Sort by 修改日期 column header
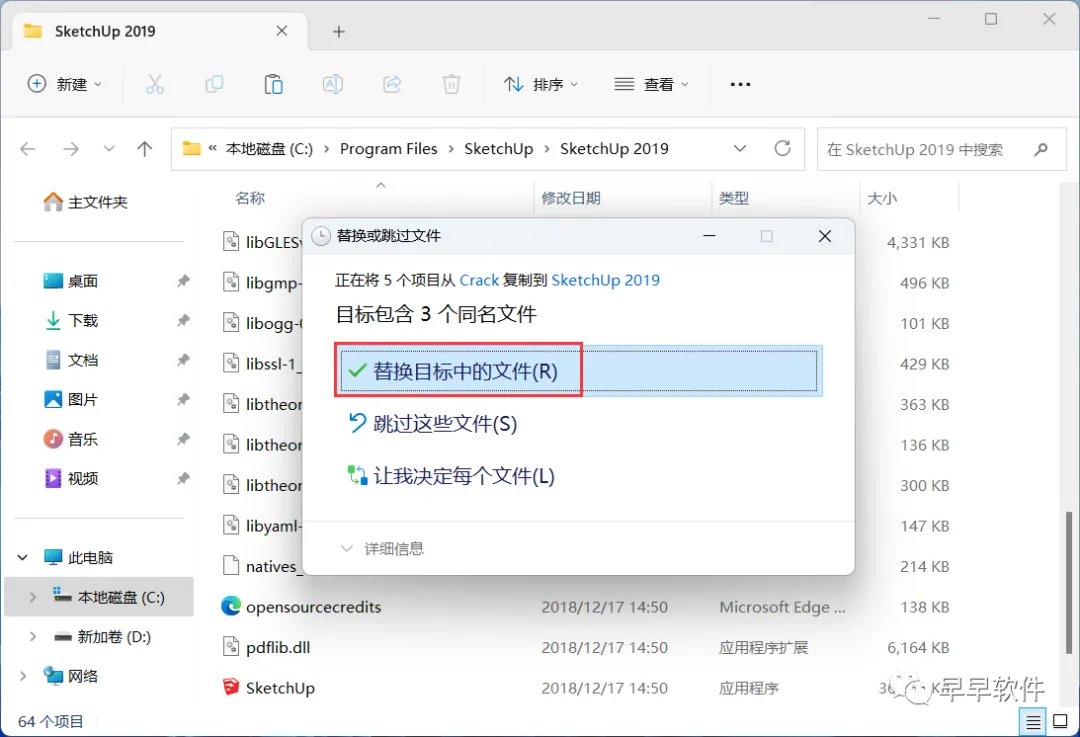This screenshot has width=1080, height=737. 571,198
